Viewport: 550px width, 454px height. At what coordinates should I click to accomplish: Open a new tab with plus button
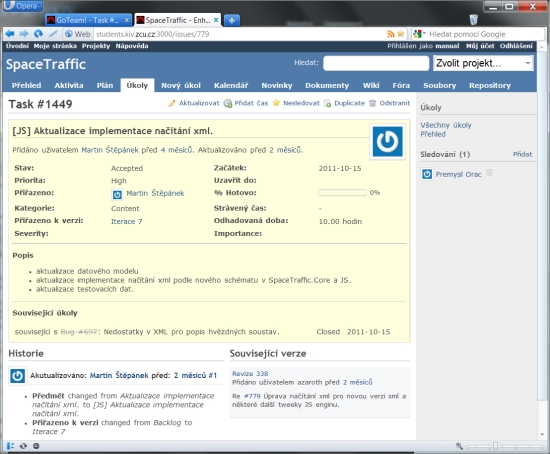pos(232,20)
